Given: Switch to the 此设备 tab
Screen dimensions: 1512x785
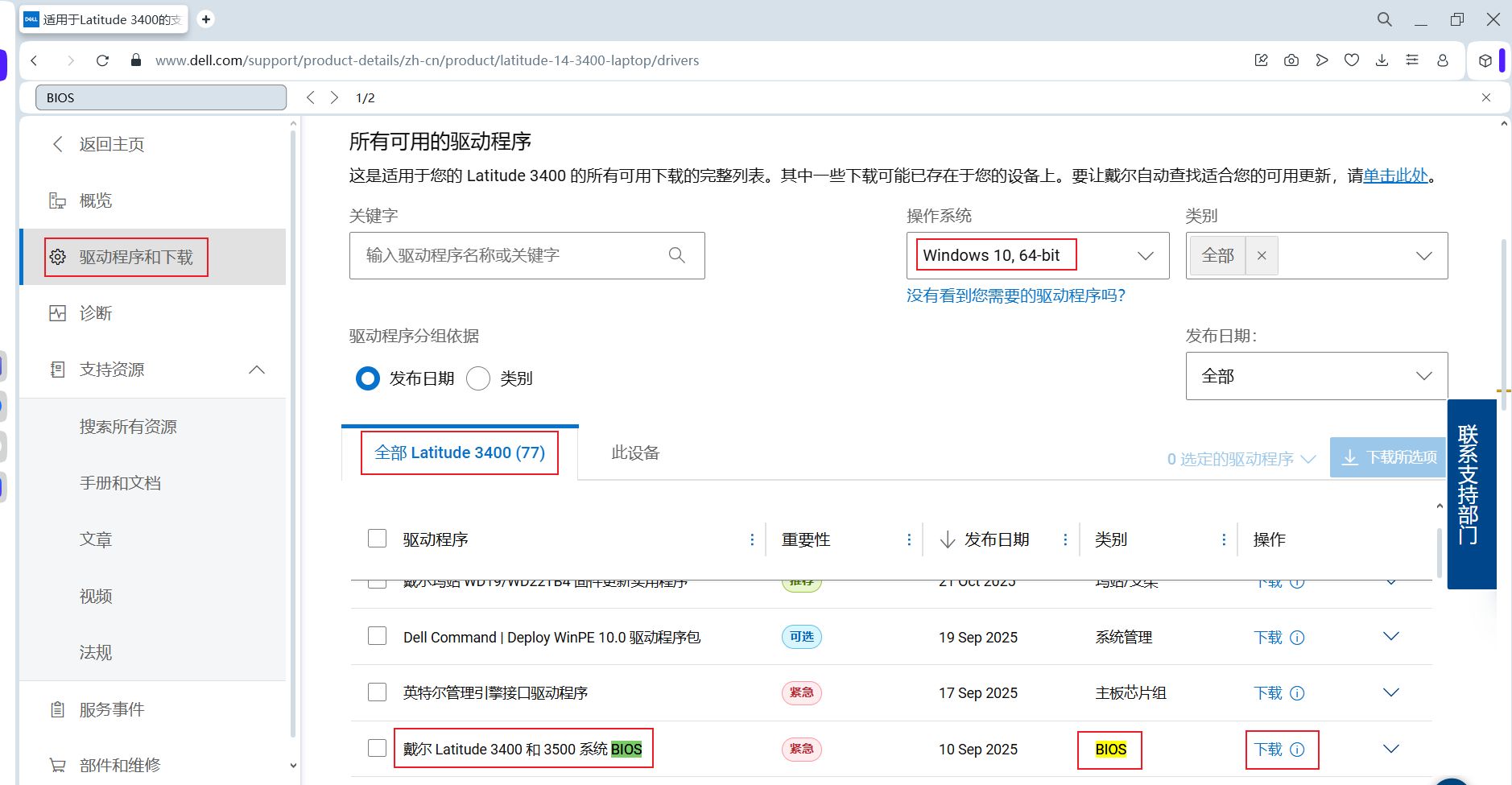Looking at the screenshot, I should click(635, 452).
